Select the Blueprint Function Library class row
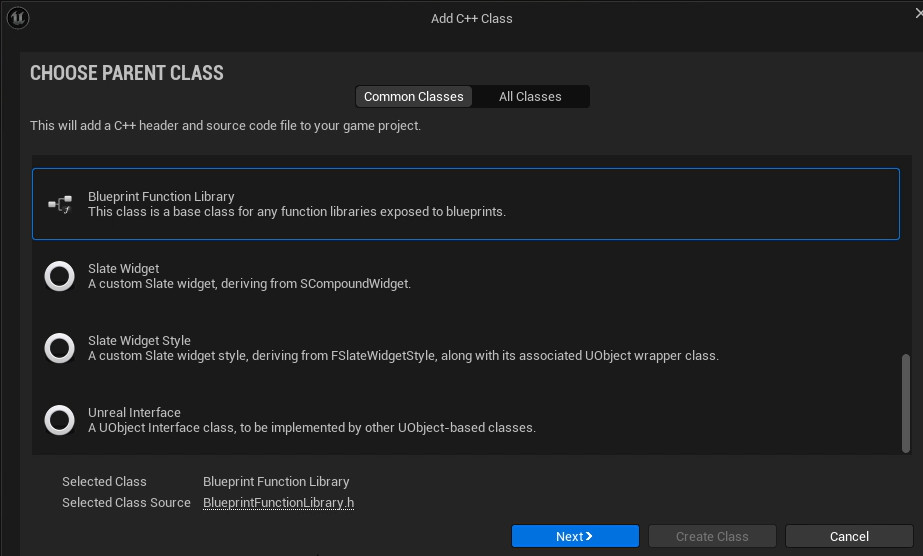Viewport: 923px width, 556px height. [x=466, y=204]
